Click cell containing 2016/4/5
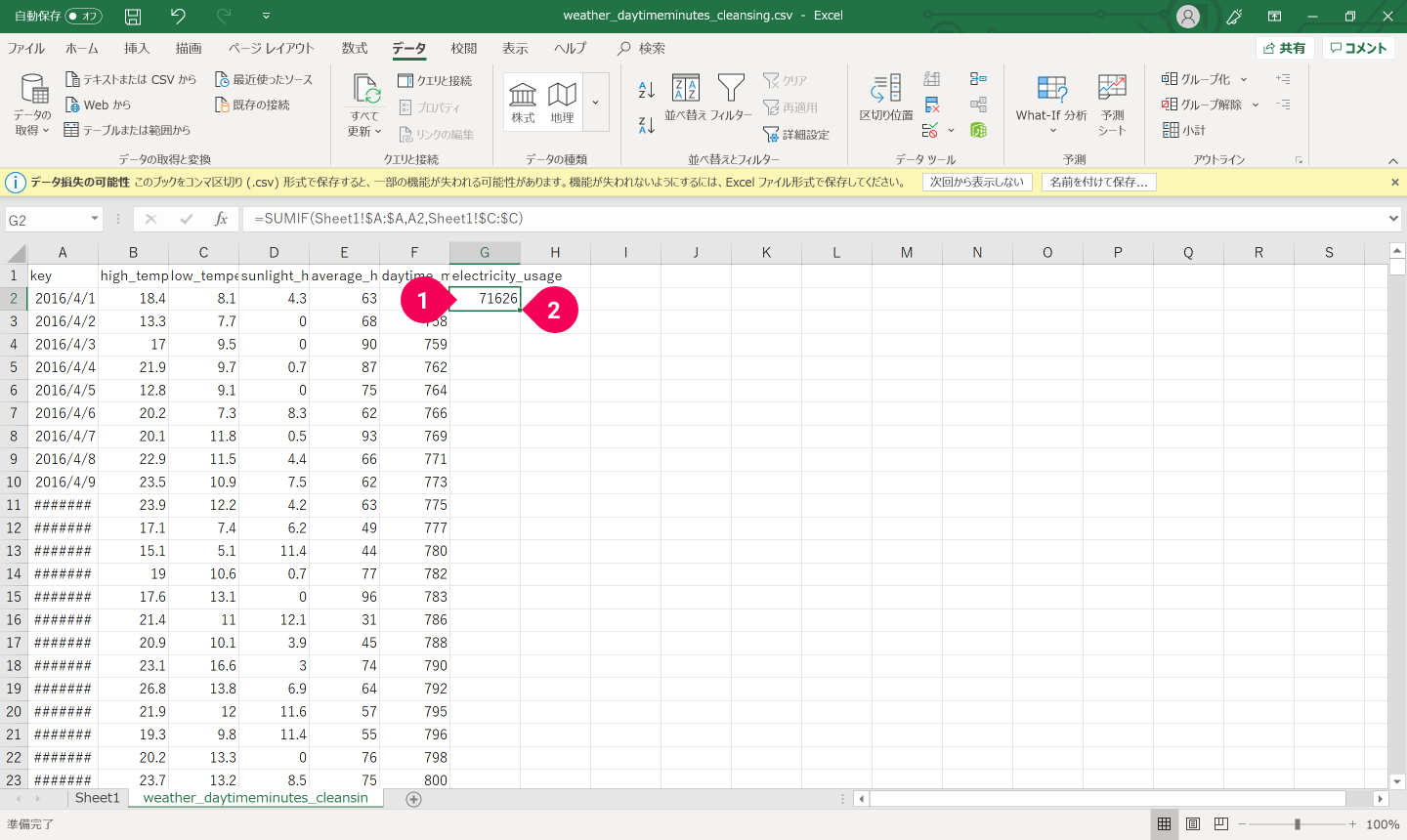 64,390
